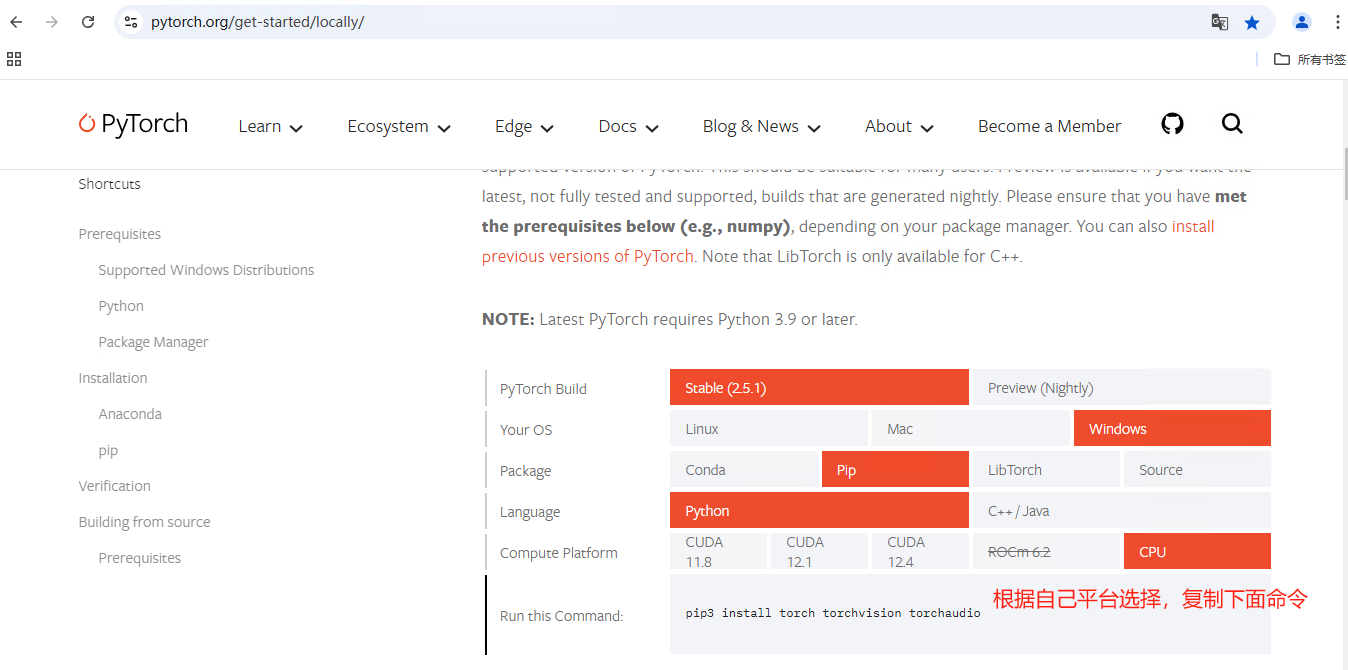The width and height of the screenshot is (1348, 670).
Task: Reload the page with refresh icon
Action: click(x=88, y=22)
